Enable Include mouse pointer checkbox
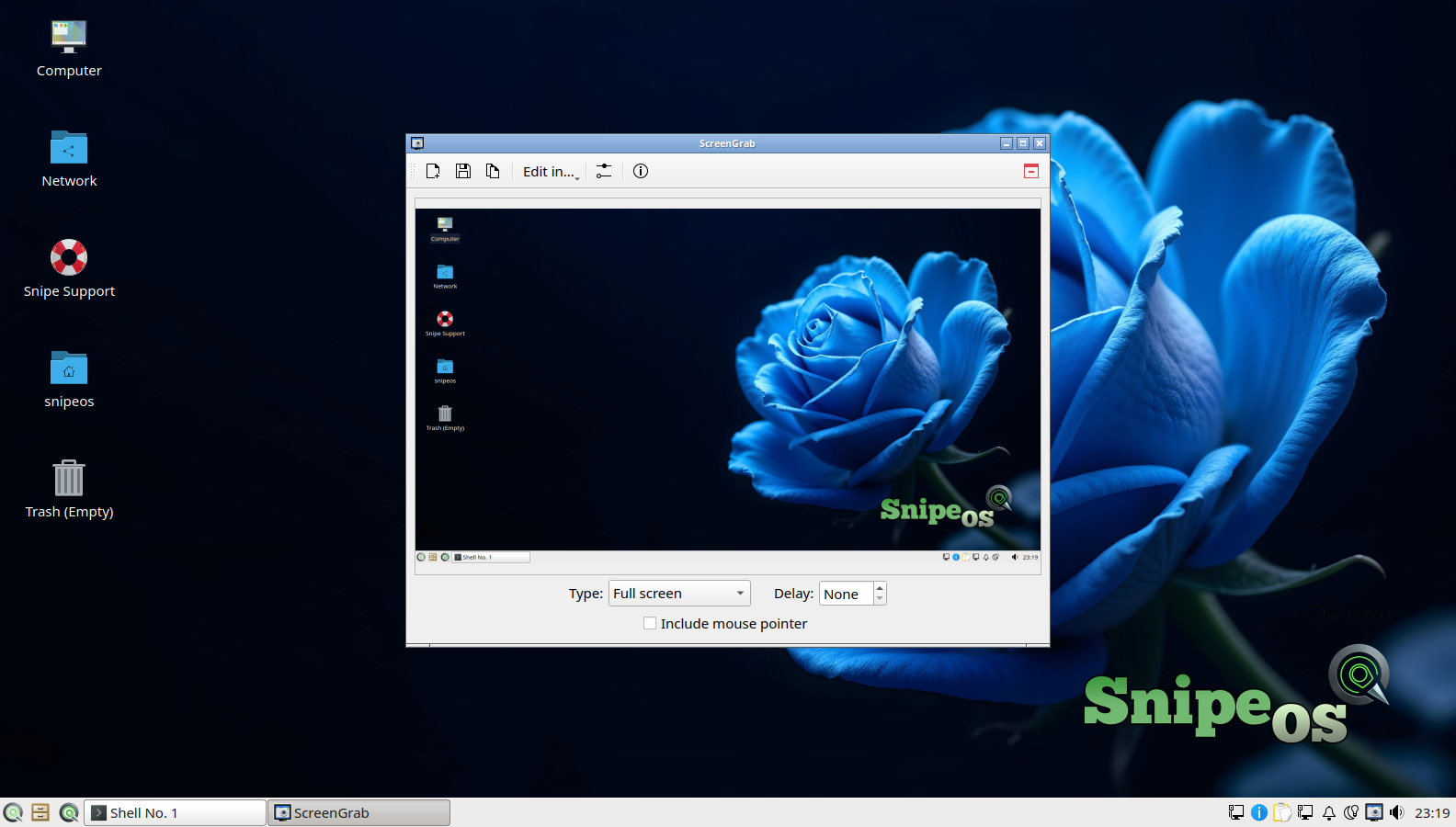 pyautogui.click(x=650, y=623)
